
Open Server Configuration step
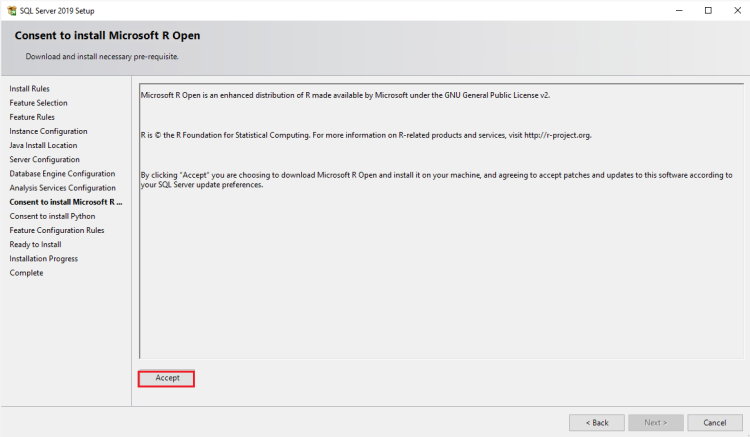pos(44,159)
